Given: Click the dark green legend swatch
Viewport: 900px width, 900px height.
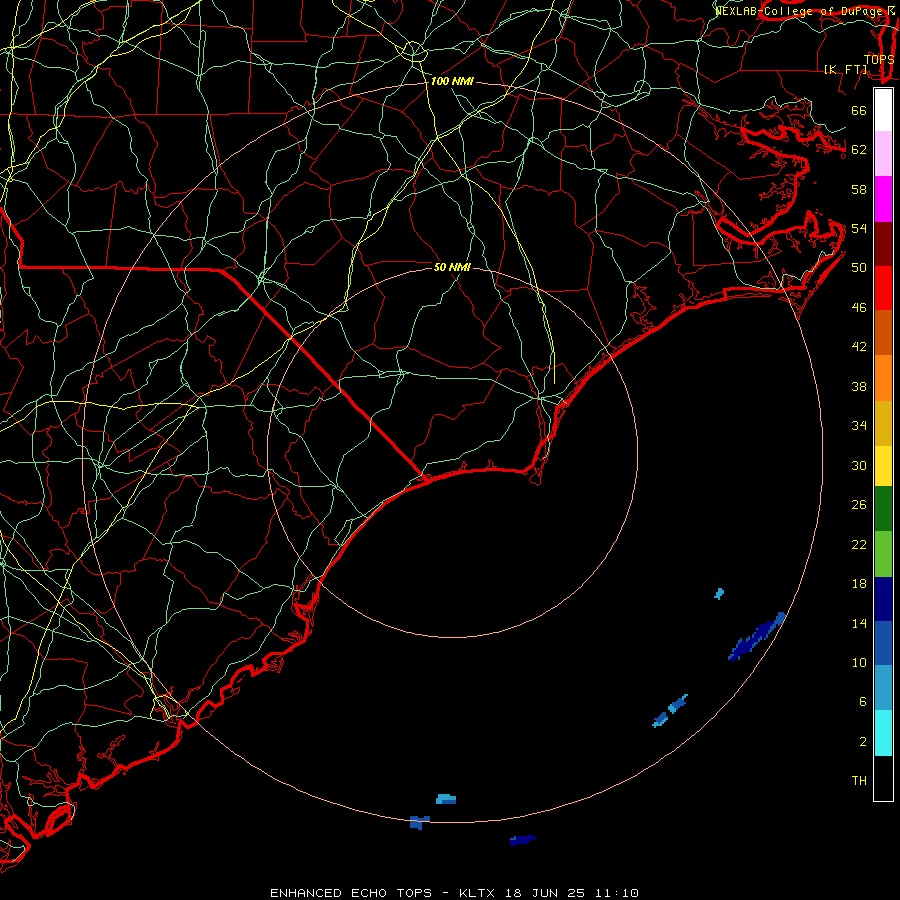Looking at the screenshot, I should (883, 509).
